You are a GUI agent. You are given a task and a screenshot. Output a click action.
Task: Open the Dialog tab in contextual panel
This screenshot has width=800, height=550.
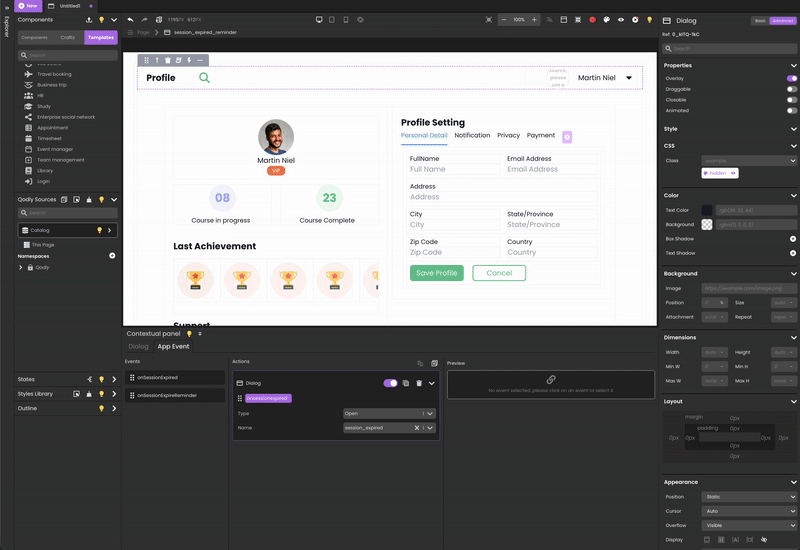click(138, 347)
